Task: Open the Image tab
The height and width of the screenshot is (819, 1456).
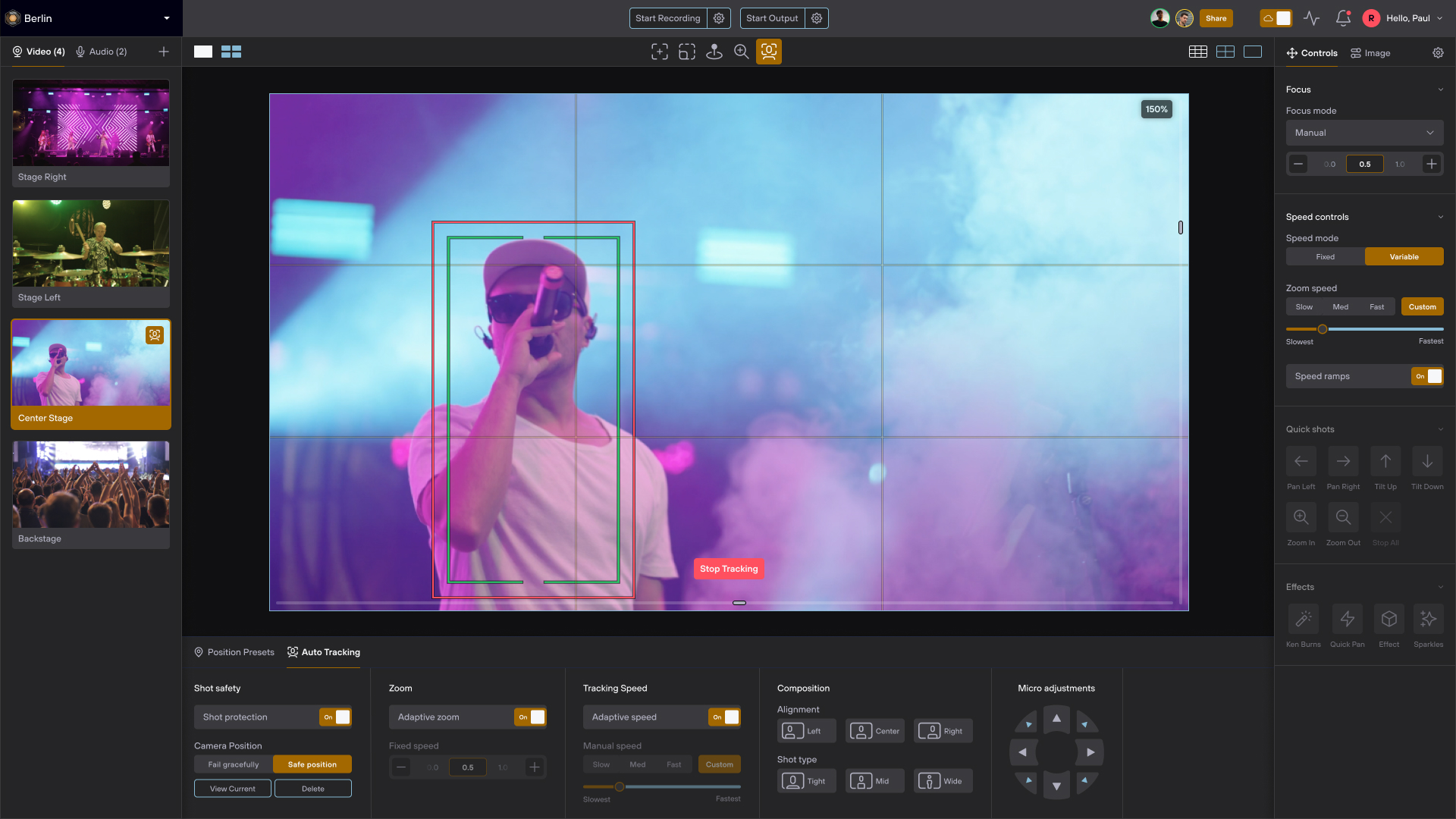Action: pos(1370,53)
